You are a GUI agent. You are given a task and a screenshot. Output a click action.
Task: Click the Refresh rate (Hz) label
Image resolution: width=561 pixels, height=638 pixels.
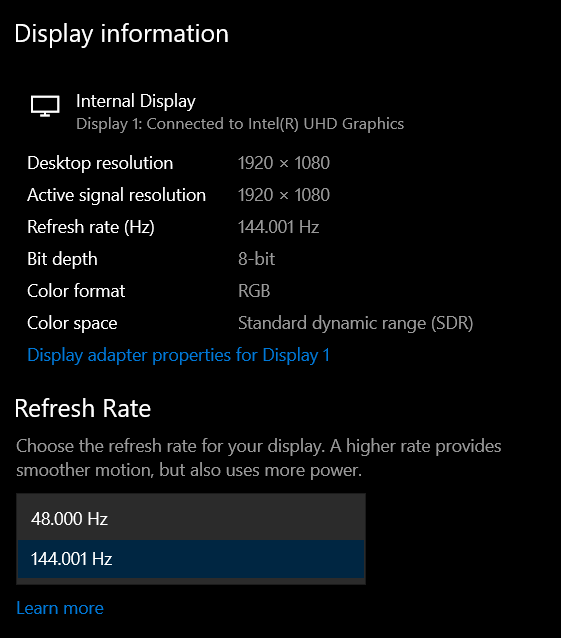click(91, 227)
